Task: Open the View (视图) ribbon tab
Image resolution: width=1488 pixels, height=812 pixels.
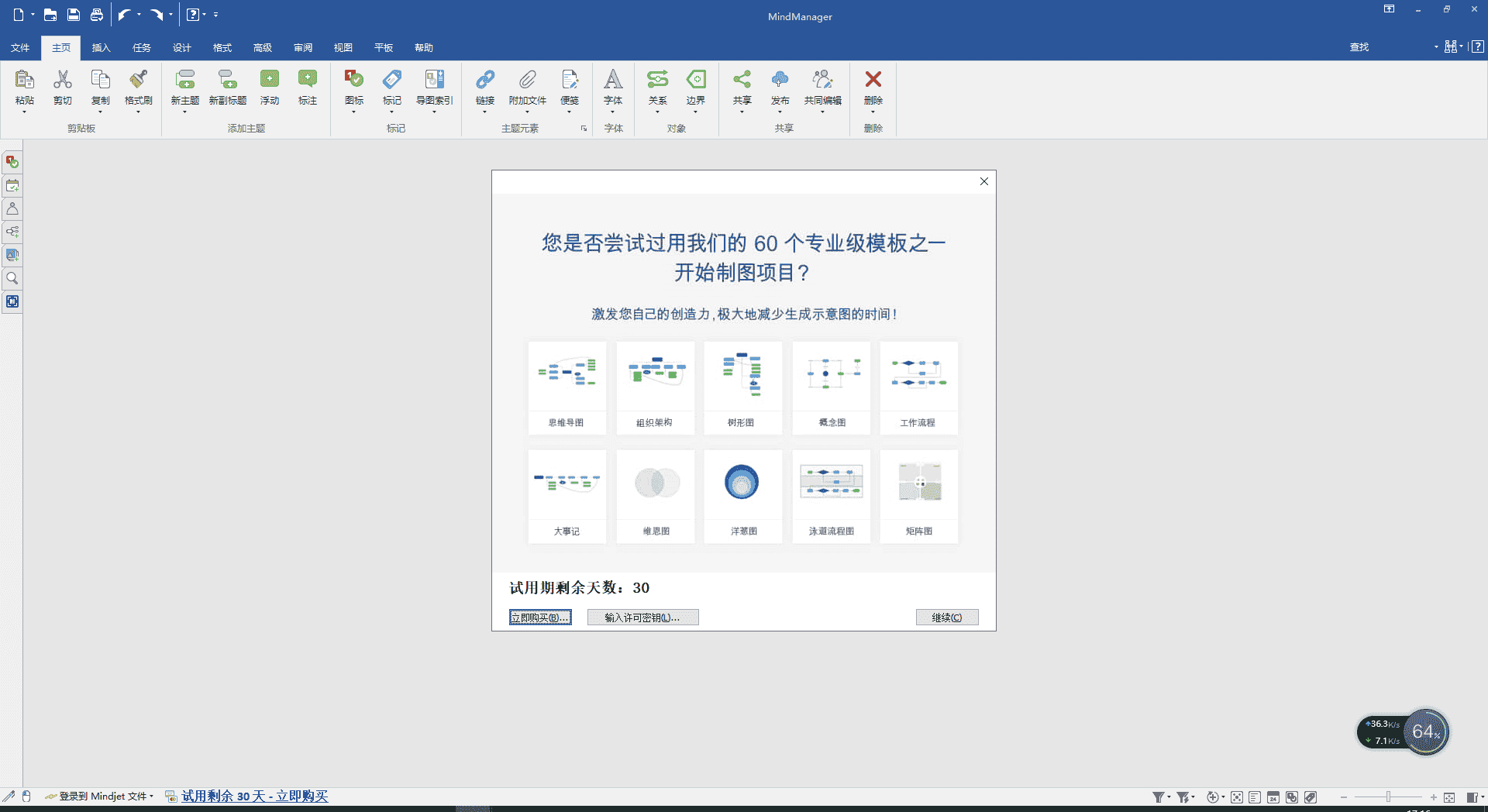Action: [343, 48]
